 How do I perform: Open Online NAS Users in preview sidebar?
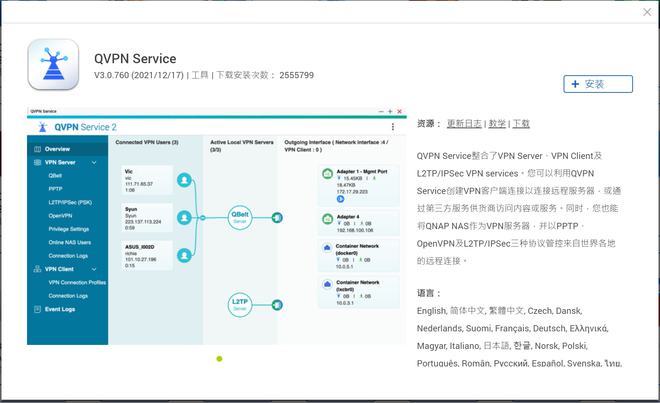click(x=69, y=242)
